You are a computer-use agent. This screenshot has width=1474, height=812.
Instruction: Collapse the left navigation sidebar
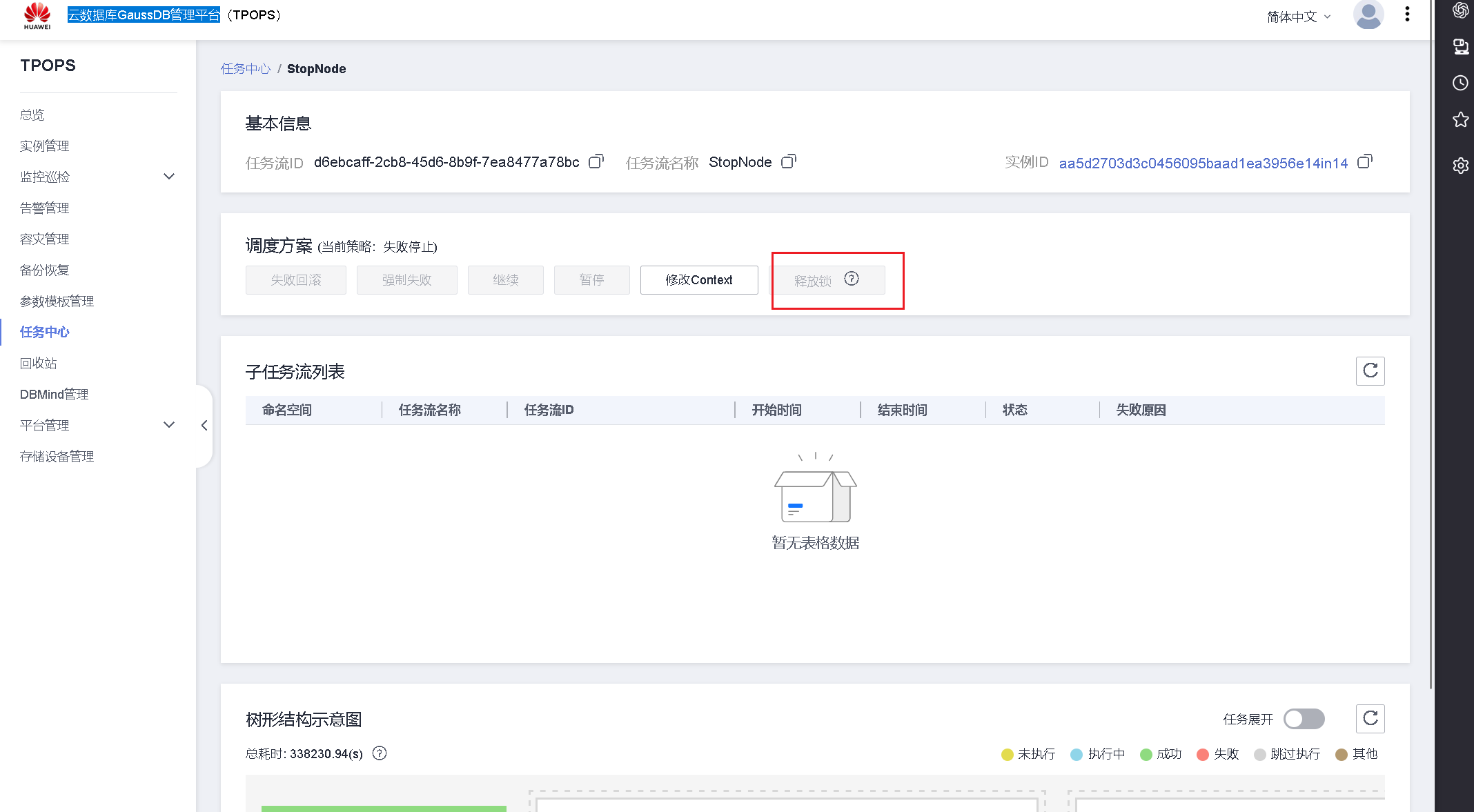204,426
